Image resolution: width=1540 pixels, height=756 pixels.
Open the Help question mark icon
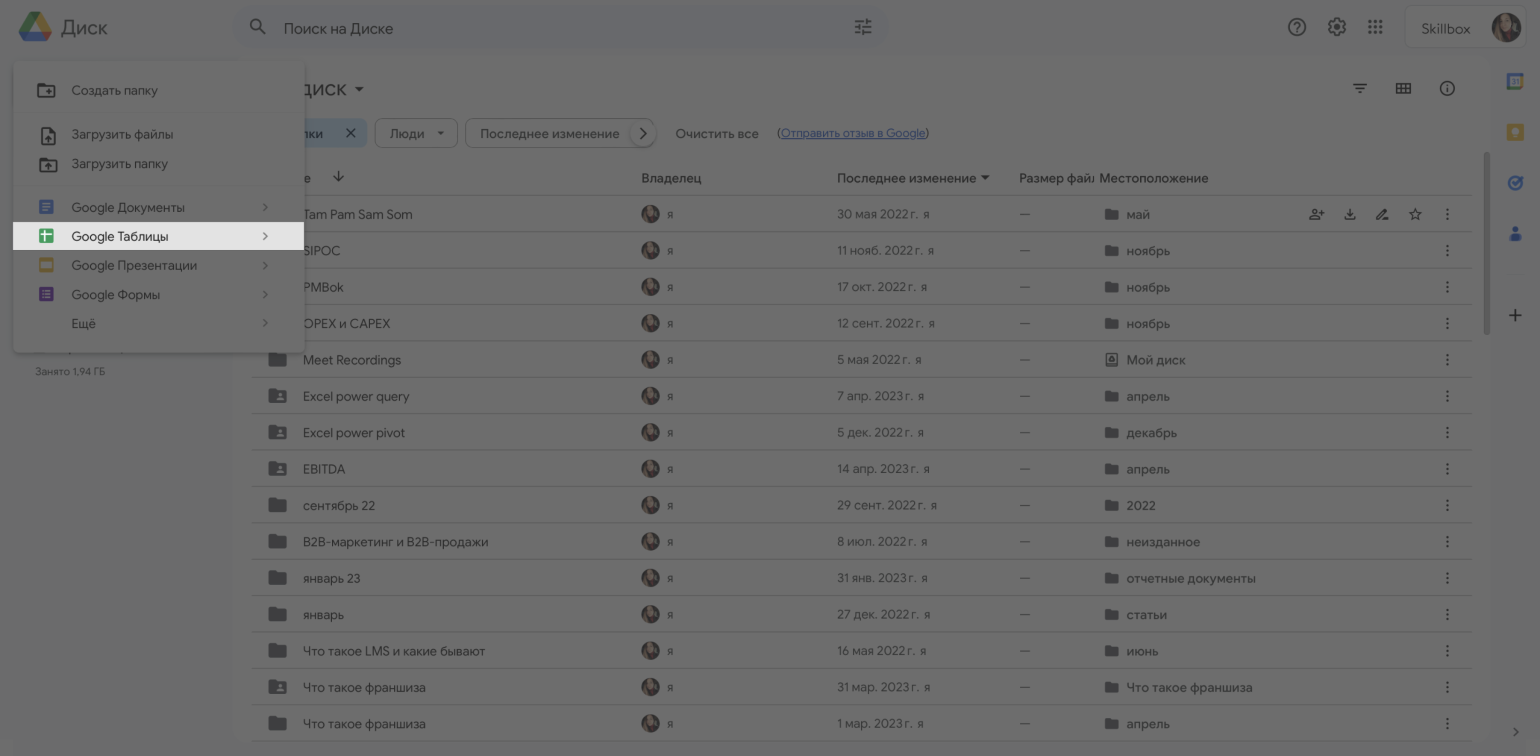[1297, 28]
